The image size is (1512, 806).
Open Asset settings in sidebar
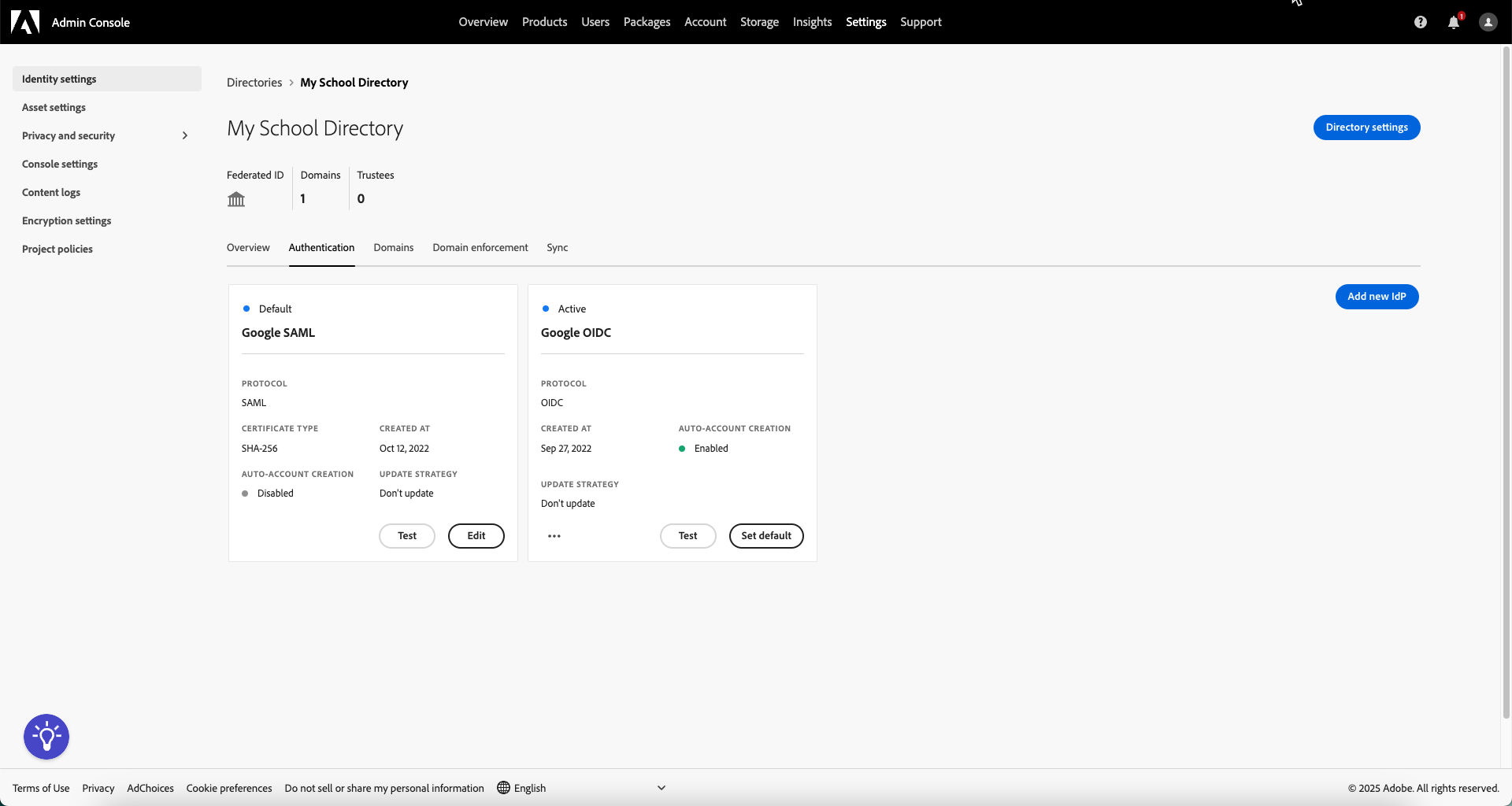pyautogui.click(x=107, y=107)
